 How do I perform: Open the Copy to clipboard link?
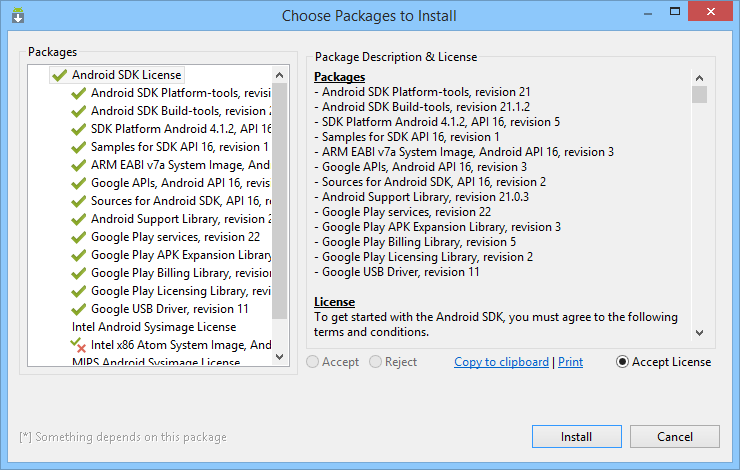click(501, 362)
